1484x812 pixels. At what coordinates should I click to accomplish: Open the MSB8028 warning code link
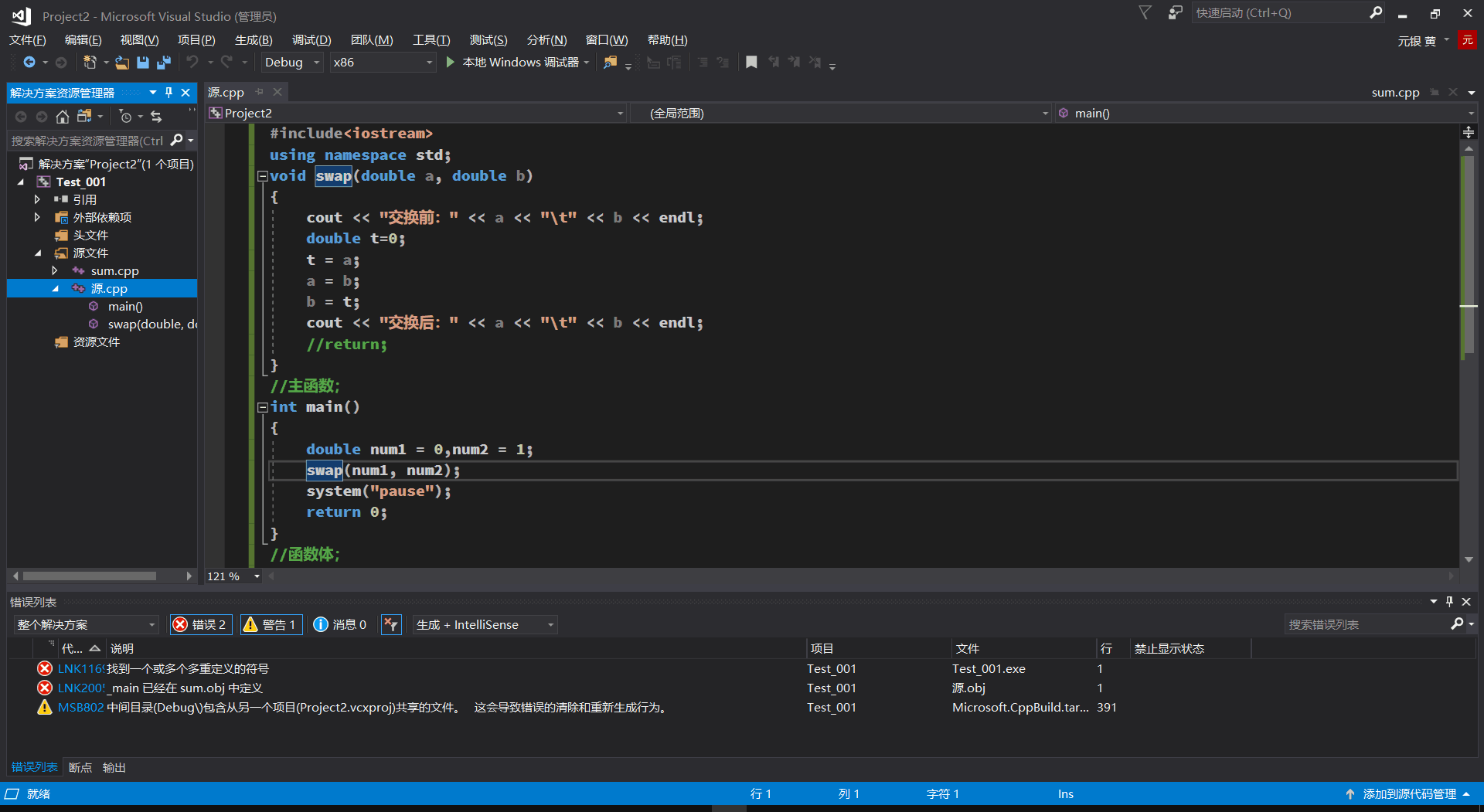click(80, 707)
